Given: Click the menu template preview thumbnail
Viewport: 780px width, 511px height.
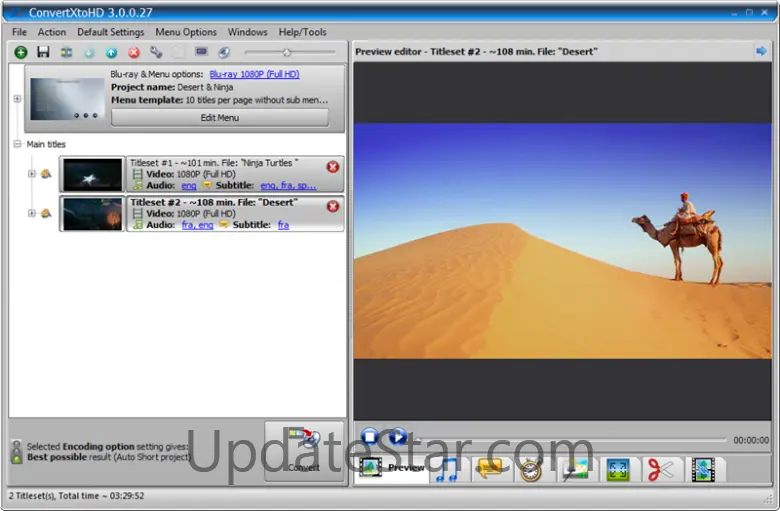Looking at the screenshot, I should [x=67, y=99].
